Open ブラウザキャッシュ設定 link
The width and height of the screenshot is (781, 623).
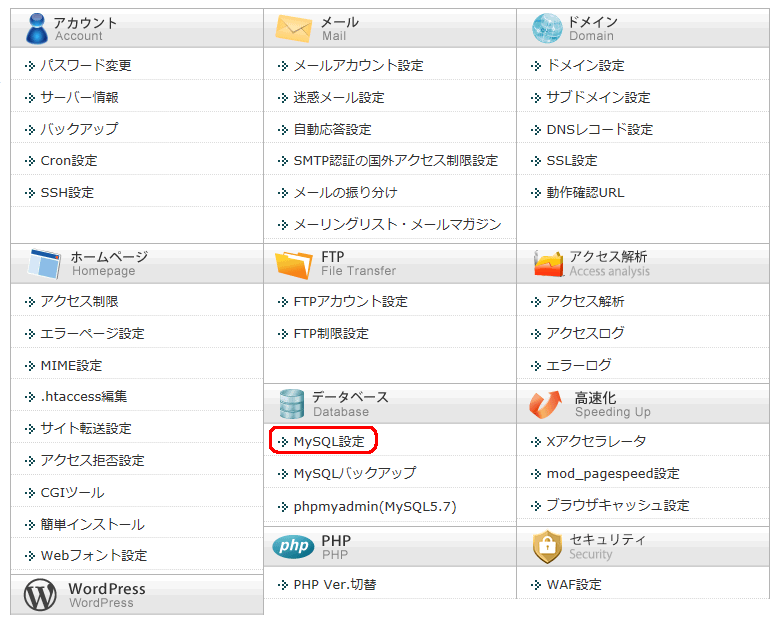pos(618,505)
